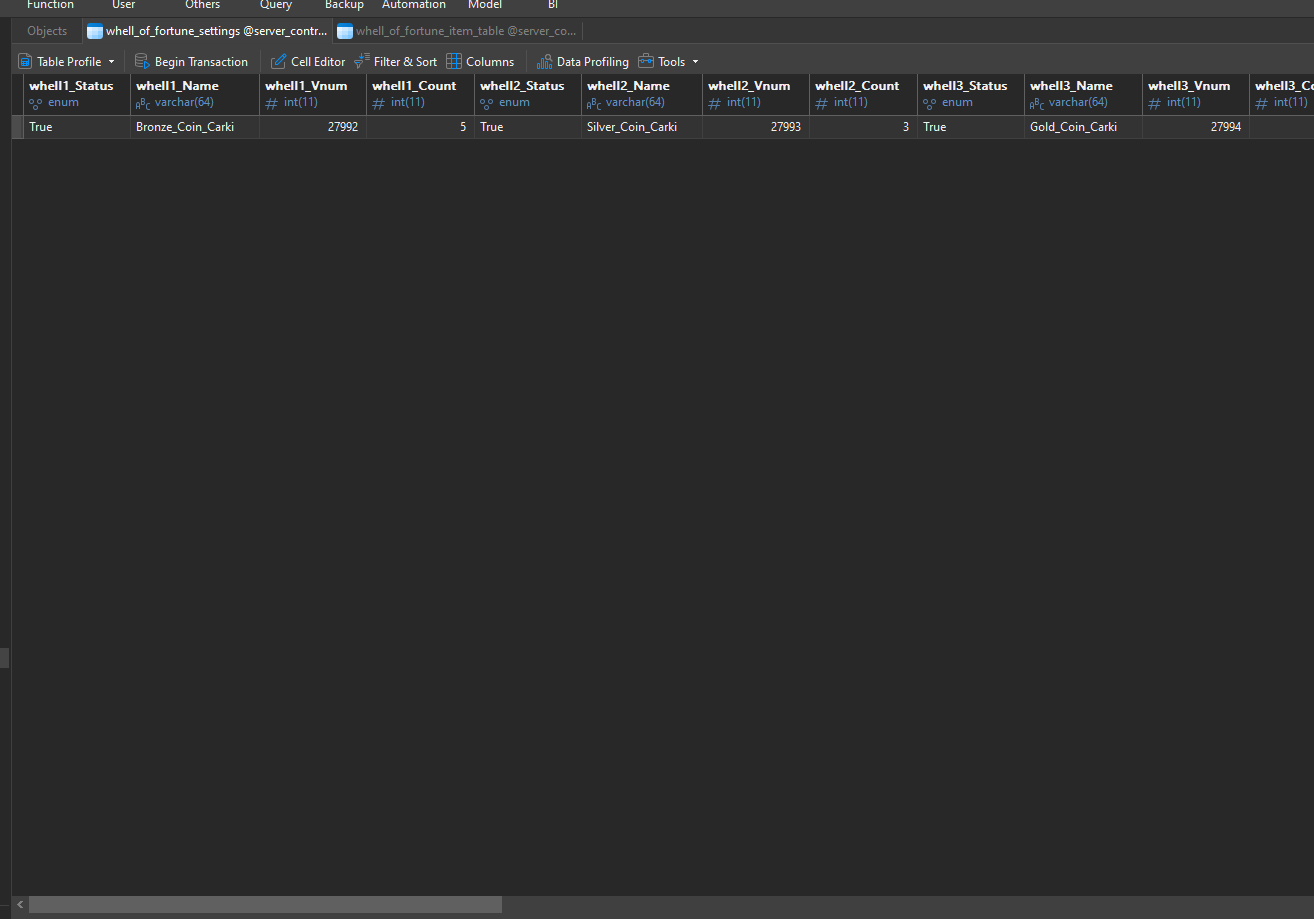Open the Query menu
This screenshot has height=919, width=1314.
(x=276, y=5)
